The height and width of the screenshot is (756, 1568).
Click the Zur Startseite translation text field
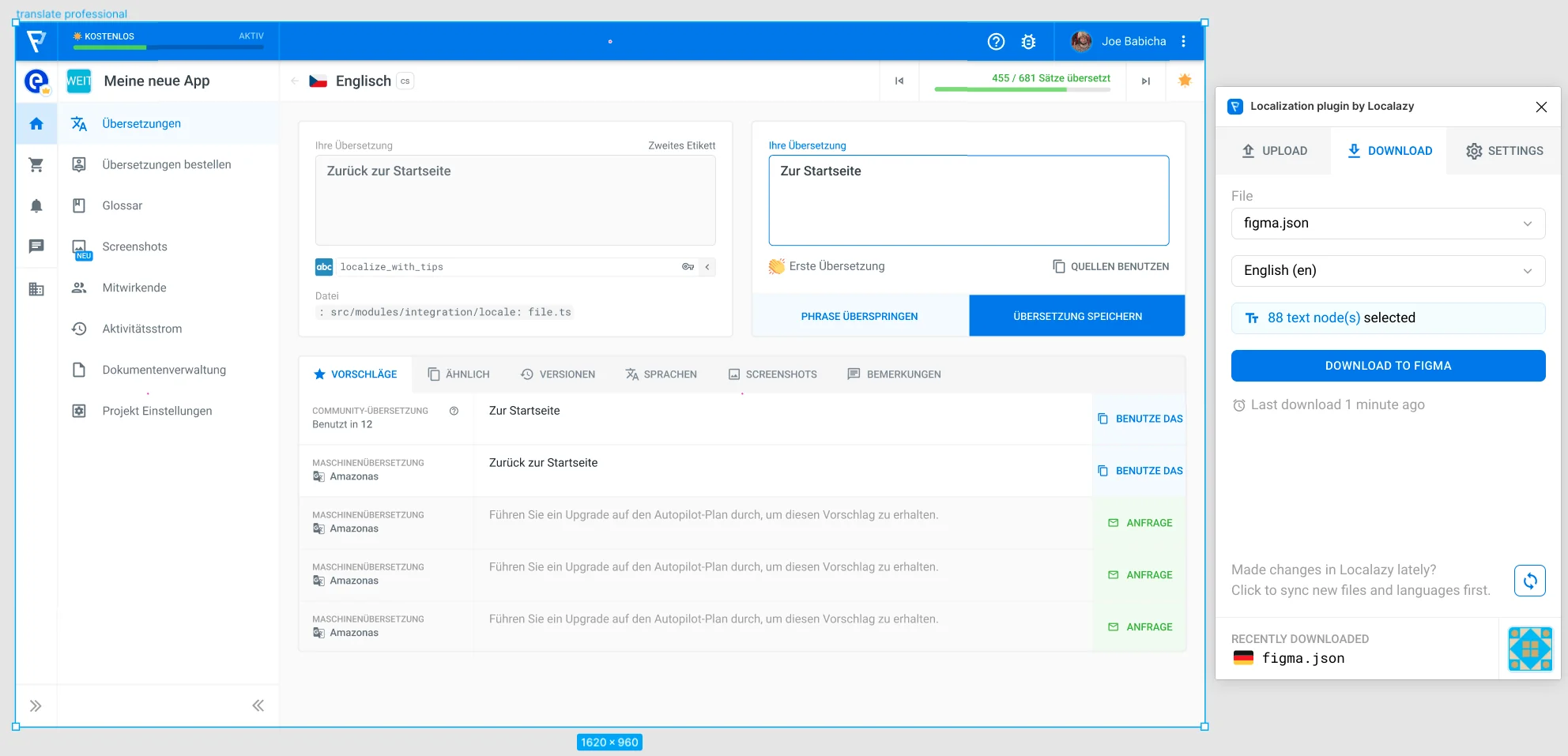pos(968,201)
